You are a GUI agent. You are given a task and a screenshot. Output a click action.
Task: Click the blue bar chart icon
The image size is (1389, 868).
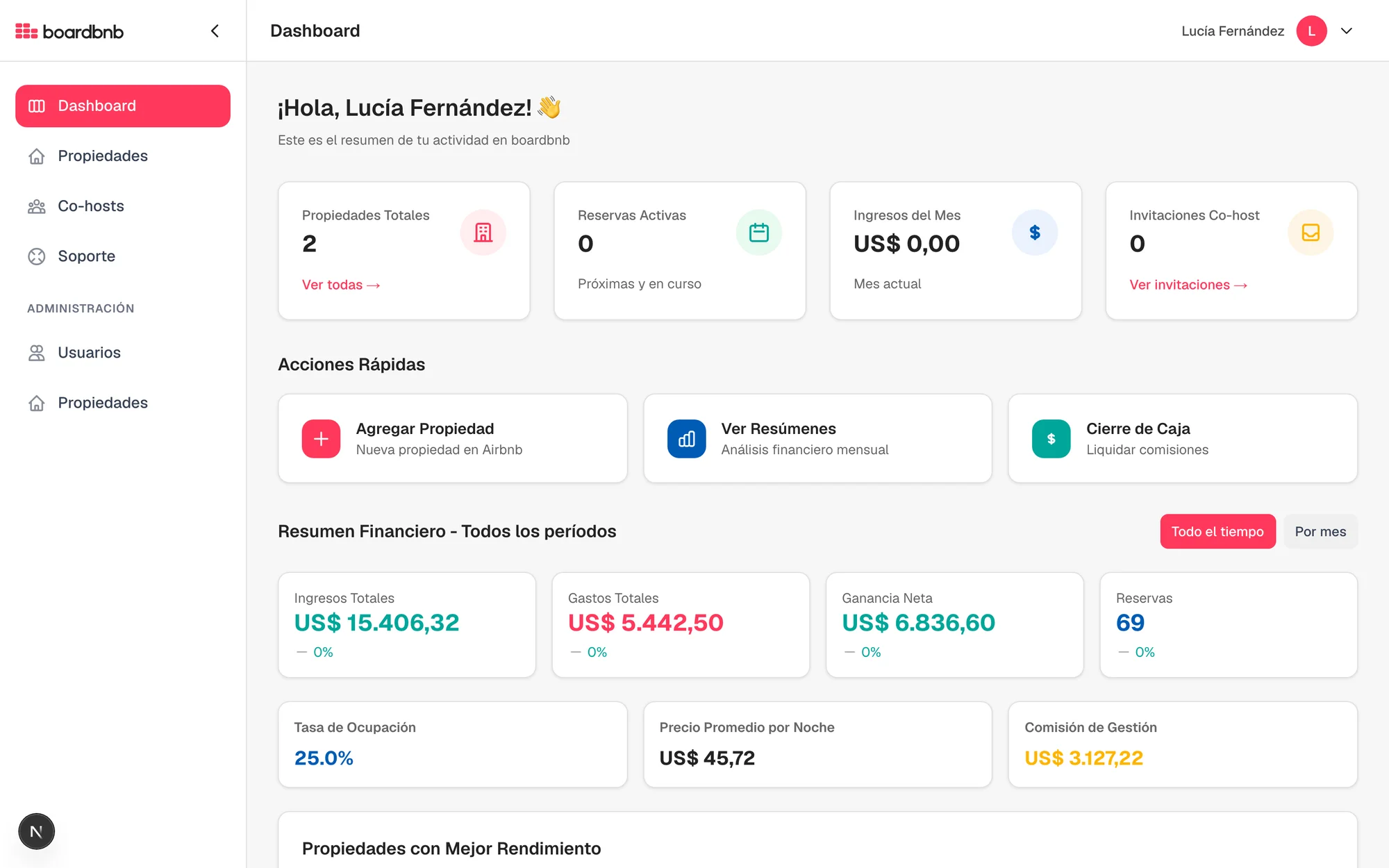686,439
